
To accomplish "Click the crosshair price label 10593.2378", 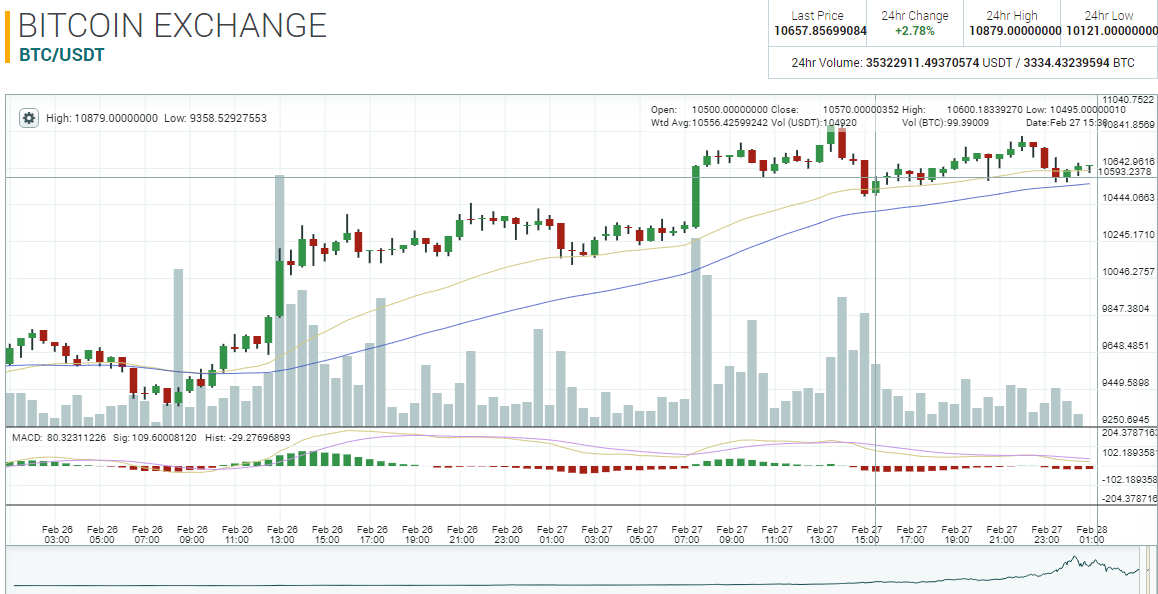I will click(1126, 171).
